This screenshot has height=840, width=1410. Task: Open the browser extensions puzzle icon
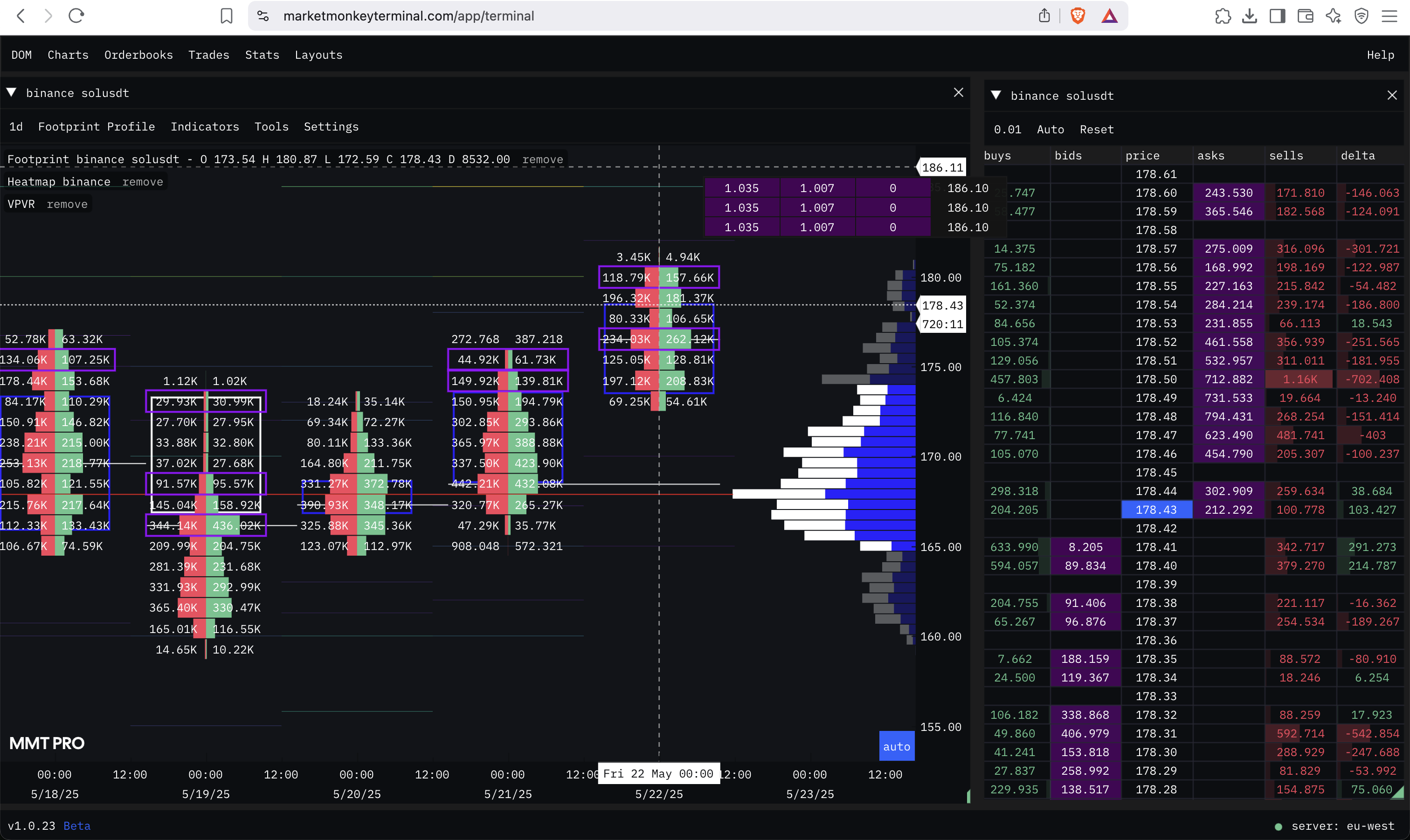(x=1223, y=16)
